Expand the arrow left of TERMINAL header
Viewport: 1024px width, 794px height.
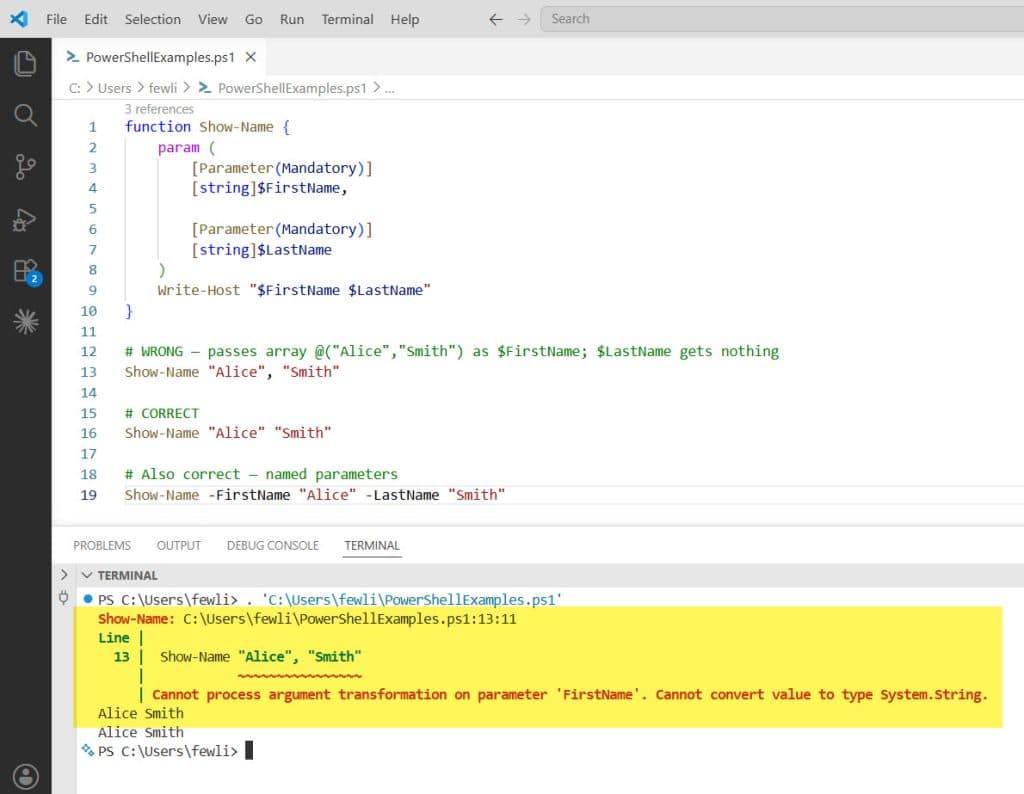tap(64, 575)
